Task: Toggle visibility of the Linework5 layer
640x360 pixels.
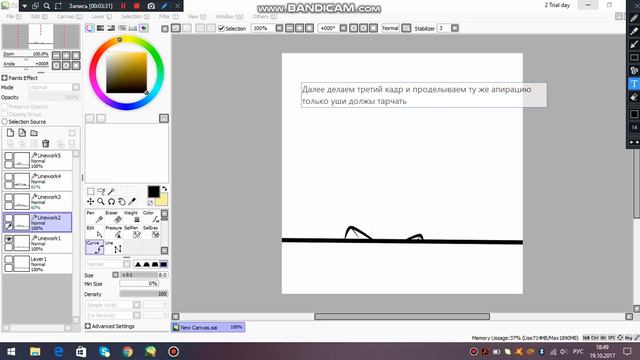Action: click(x=8, y=156)
